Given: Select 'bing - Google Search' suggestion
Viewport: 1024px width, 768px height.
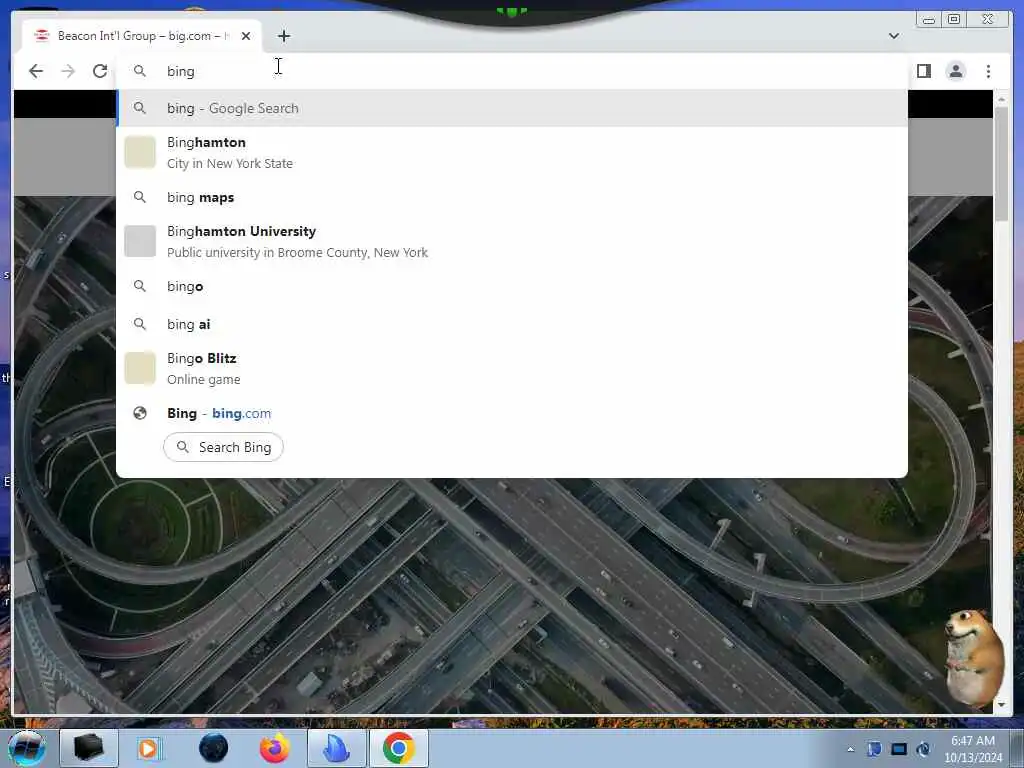Looking at the screenshot, I should pos(512,108).
